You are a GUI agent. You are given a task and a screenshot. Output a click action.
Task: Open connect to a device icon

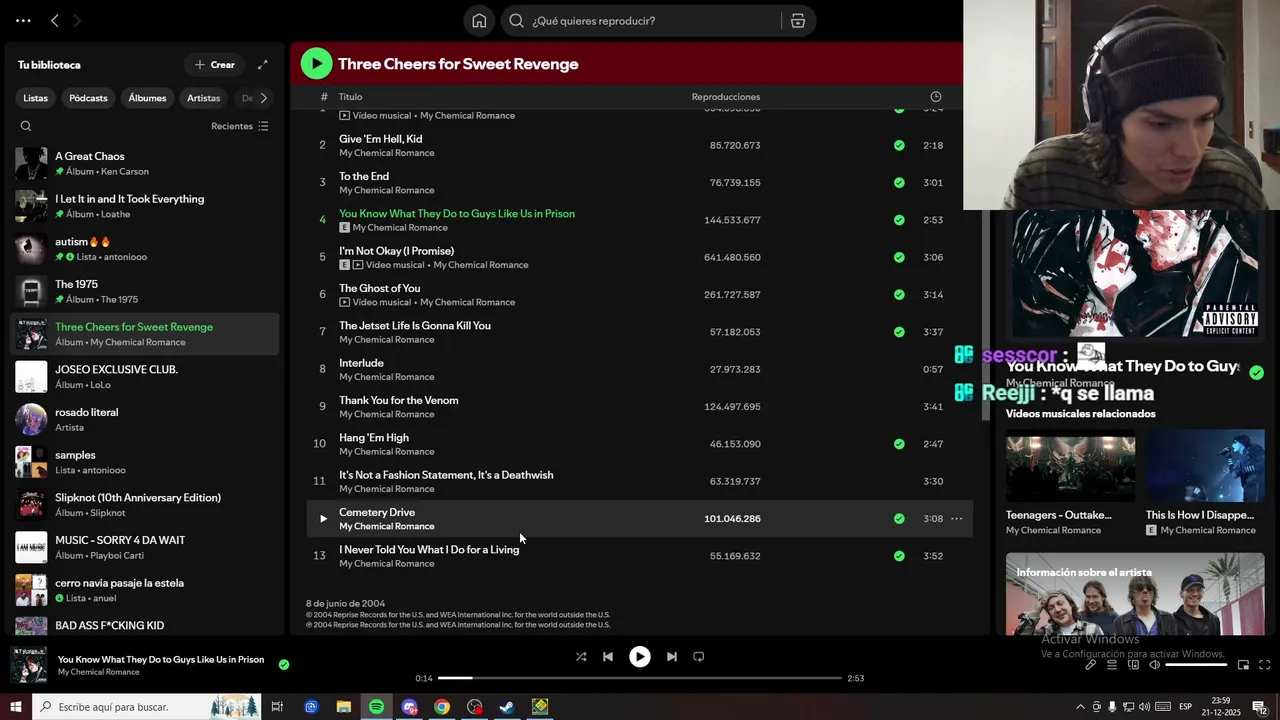coord(1133,665)
